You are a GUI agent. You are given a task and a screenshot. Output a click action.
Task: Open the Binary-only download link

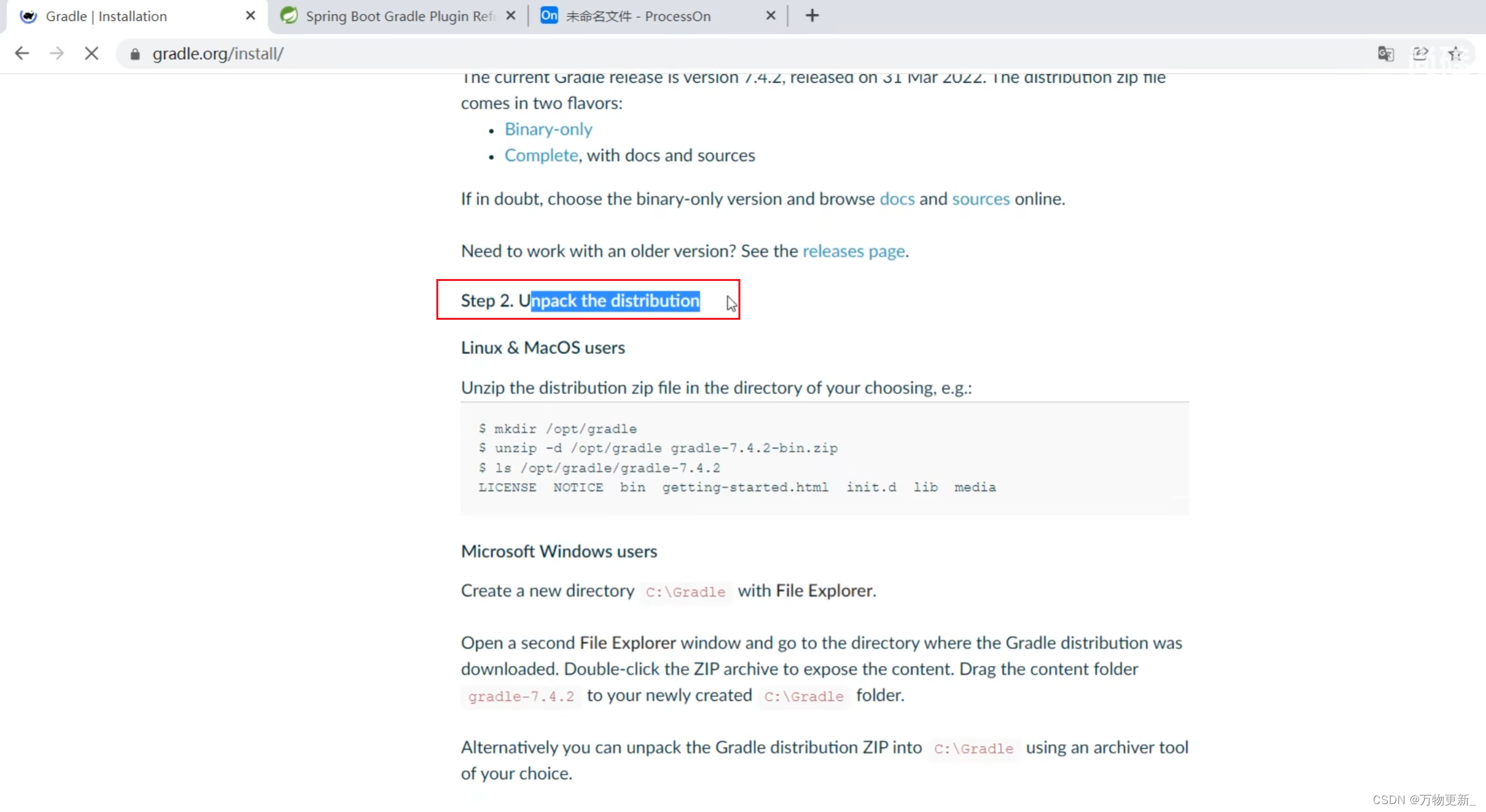pos(548,129)
